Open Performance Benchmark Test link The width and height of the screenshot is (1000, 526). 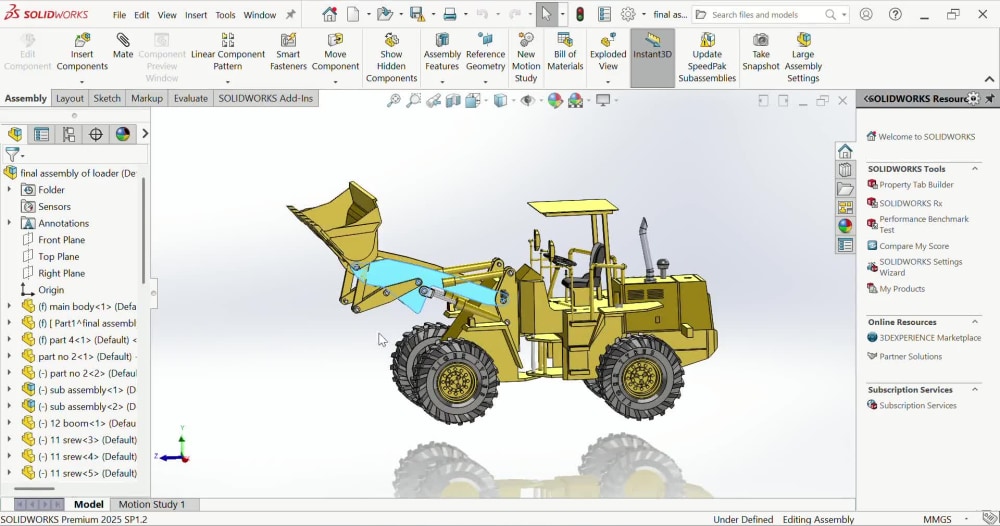pos(923,224)
